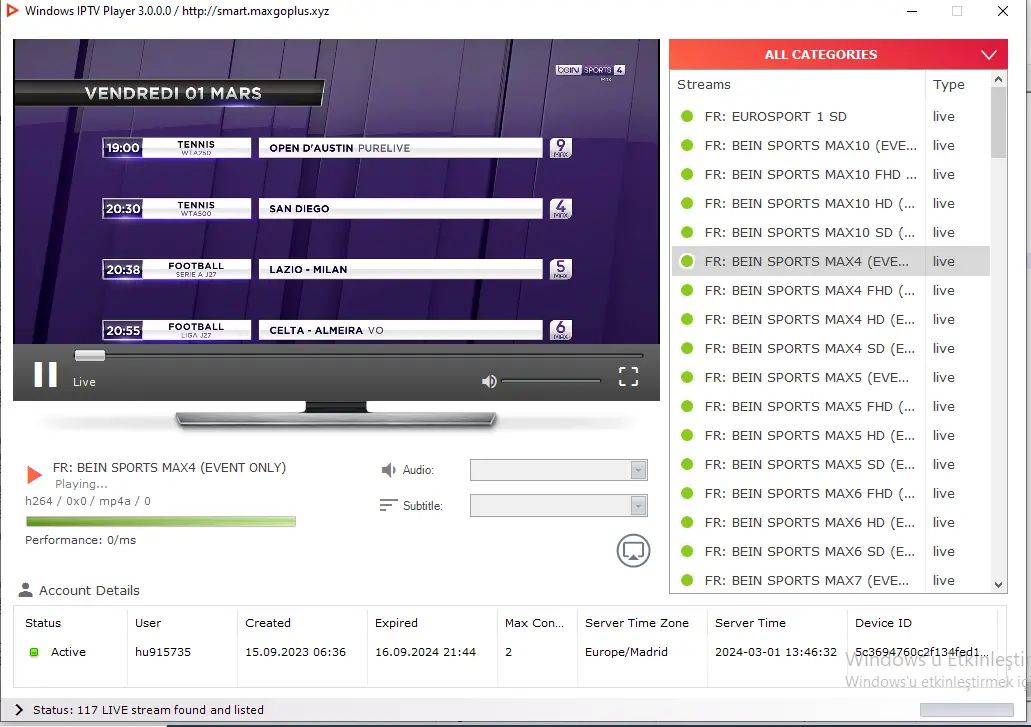The height and width of the screenshot is (727, 1031).
Task: Select FR: EUROSPORT 1 SD stream
Action: [830, 116]
